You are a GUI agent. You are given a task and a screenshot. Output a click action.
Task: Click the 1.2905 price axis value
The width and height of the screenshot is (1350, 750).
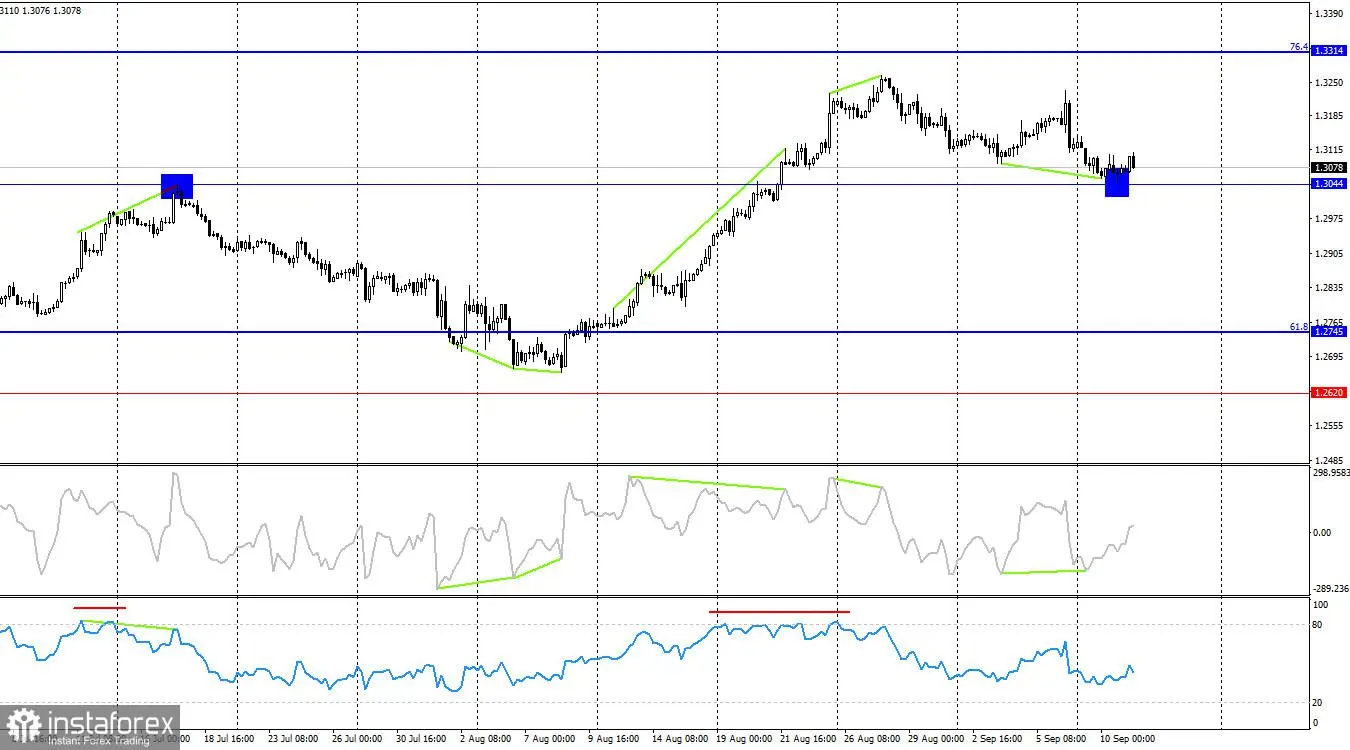(1331, 254)
